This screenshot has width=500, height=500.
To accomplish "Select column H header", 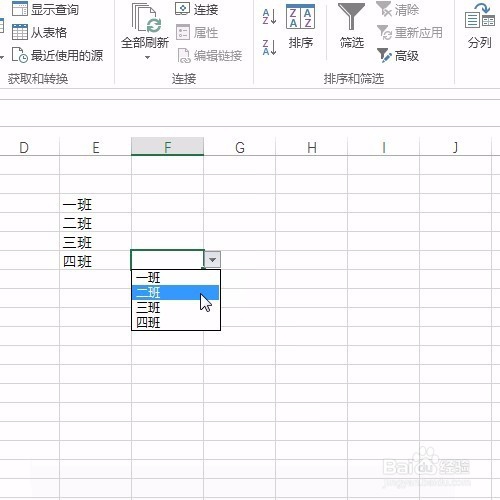I will click(x=312, y=147).
